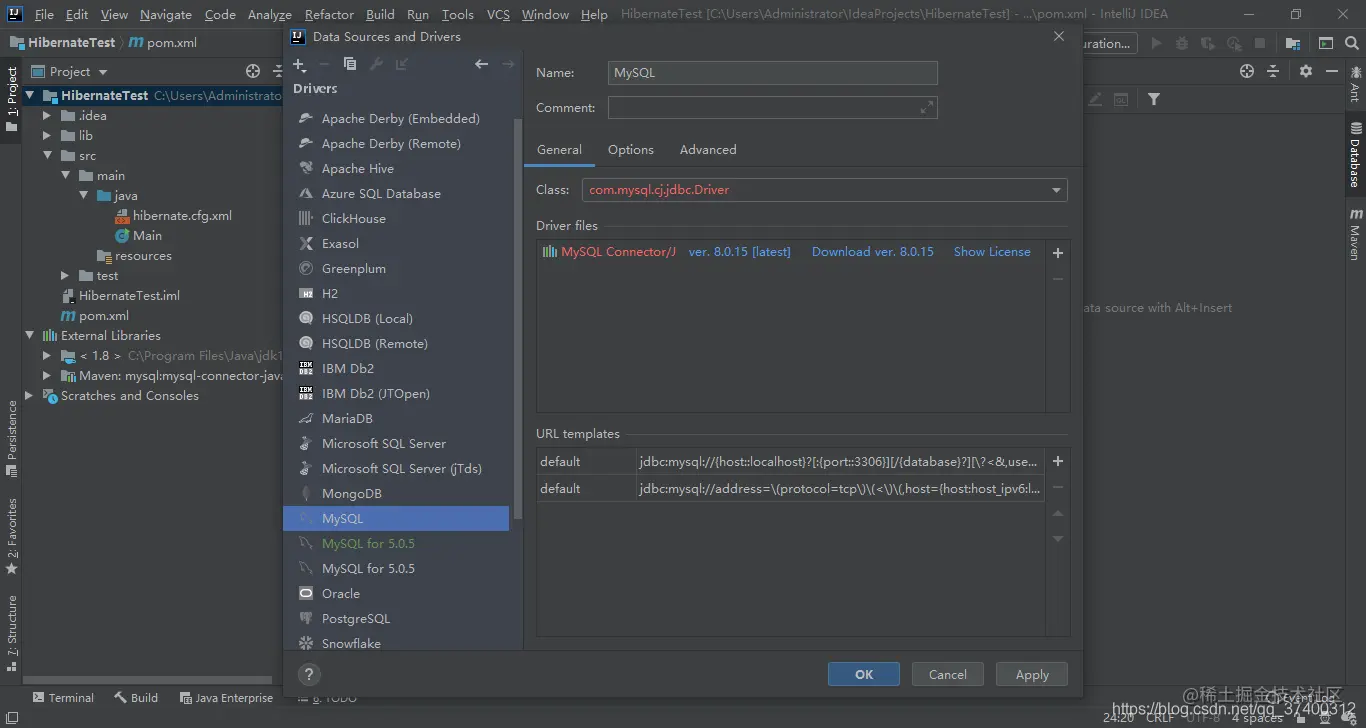
Task: Click ClickHouse driver icon
Action: [x=306, y=218]
